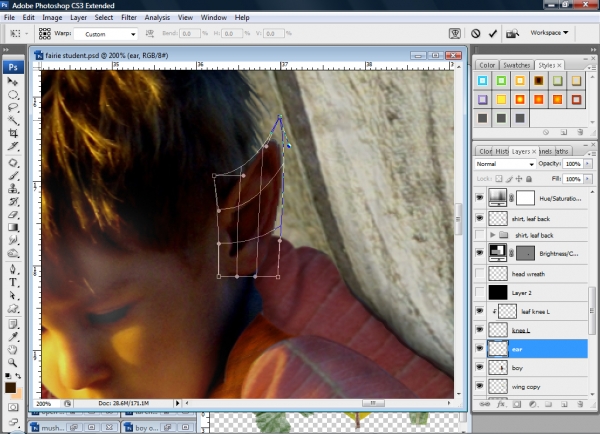This screenshot has height=434, width=600.
Task: Open the Filter menu
Action: point(129,18)
